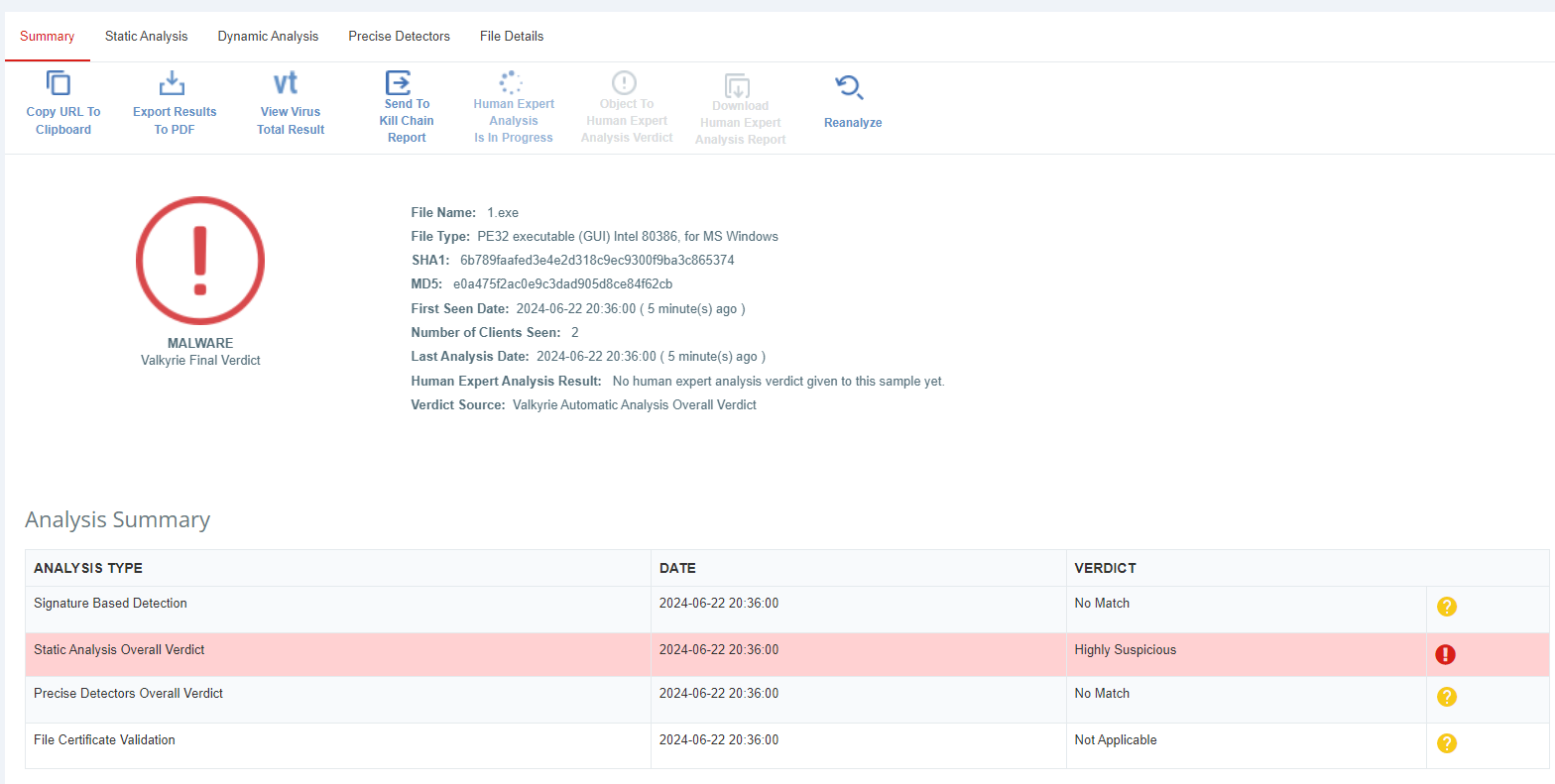The height and width of the screenshot is (784, 1555).
Task: Open the Static Analysis tab
Action: click(x=146, y=37)
